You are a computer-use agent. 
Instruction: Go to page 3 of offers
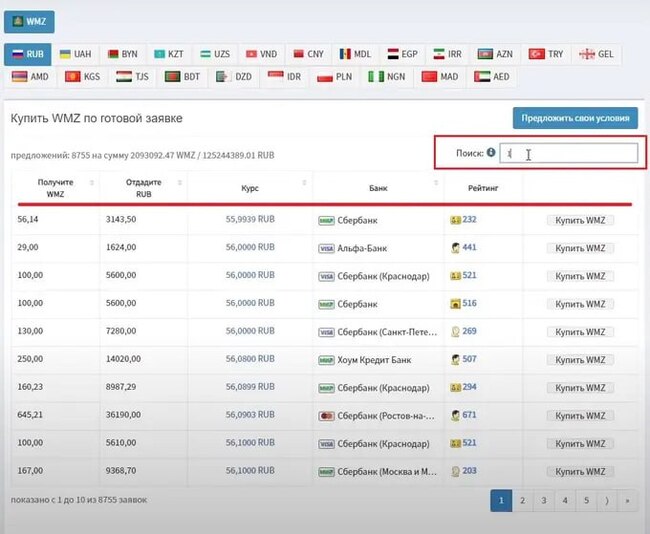[x=543, y=499]
